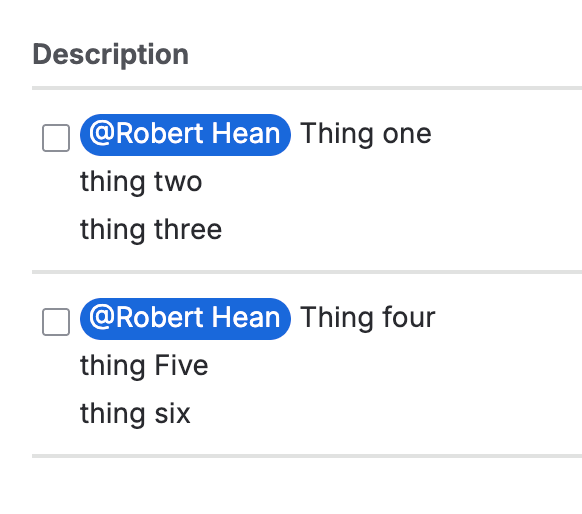Click the @ symbol in the second mention chip

pos(102,317)
